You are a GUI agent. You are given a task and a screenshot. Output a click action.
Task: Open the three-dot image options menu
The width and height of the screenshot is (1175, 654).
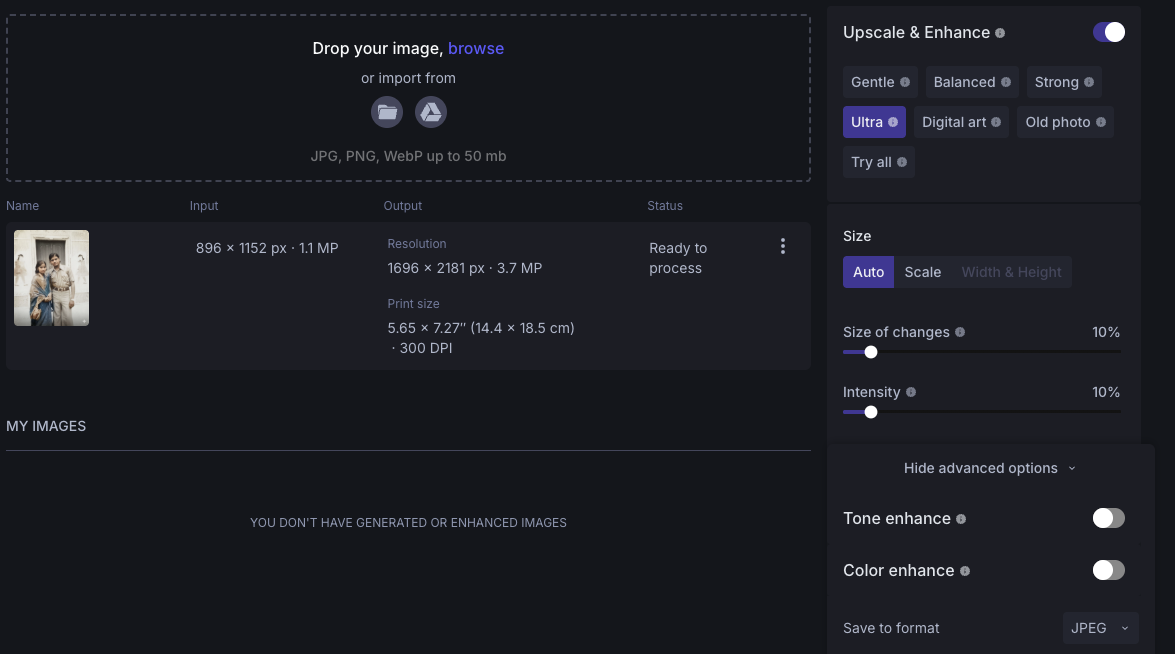coord(782,246)
